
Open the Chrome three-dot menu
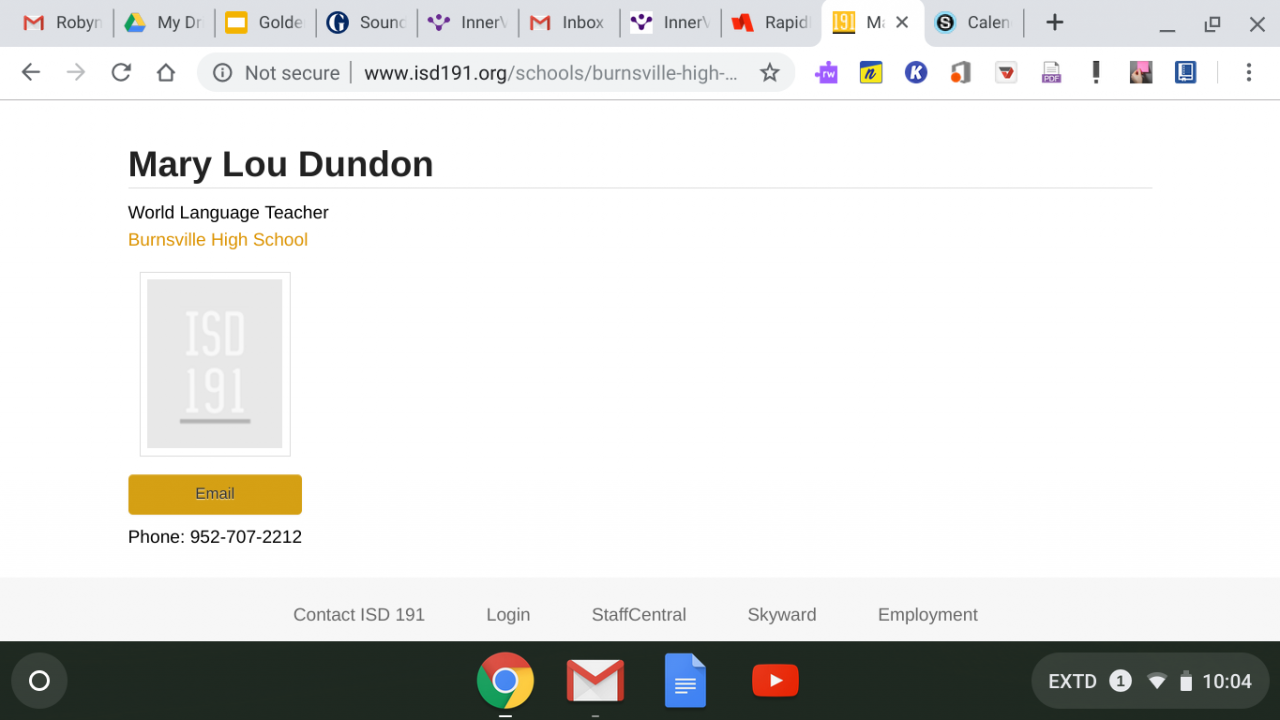pyautogui.click(x=1248, y=72)
